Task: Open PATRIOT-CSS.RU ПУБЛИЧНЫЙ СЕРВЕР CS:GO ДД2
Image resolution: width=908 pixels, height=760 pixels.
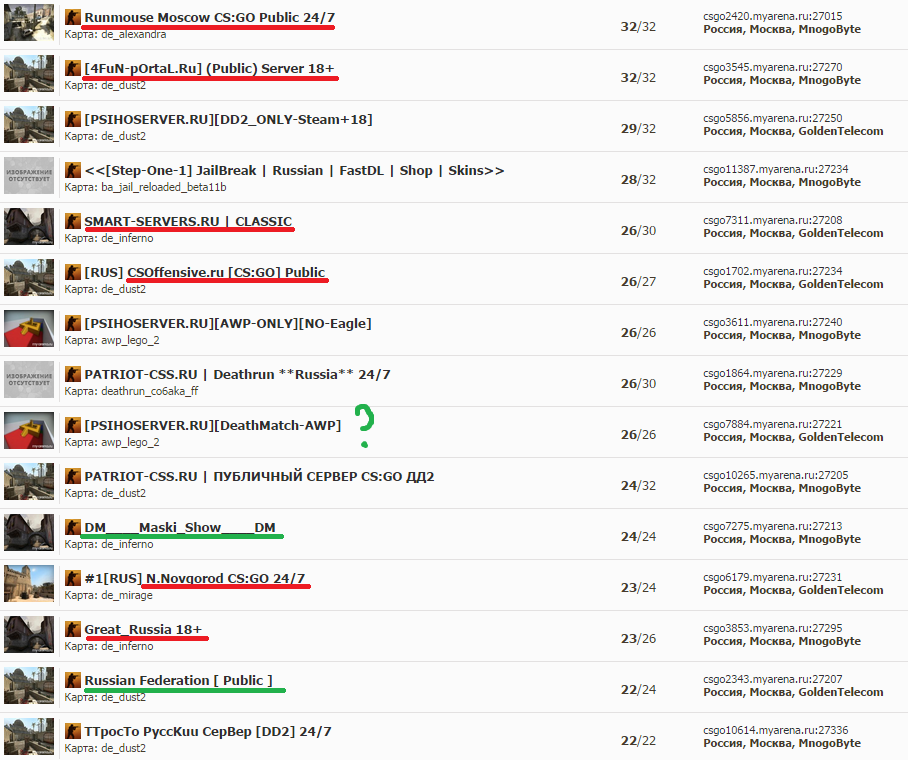Action: pos(259,476)
